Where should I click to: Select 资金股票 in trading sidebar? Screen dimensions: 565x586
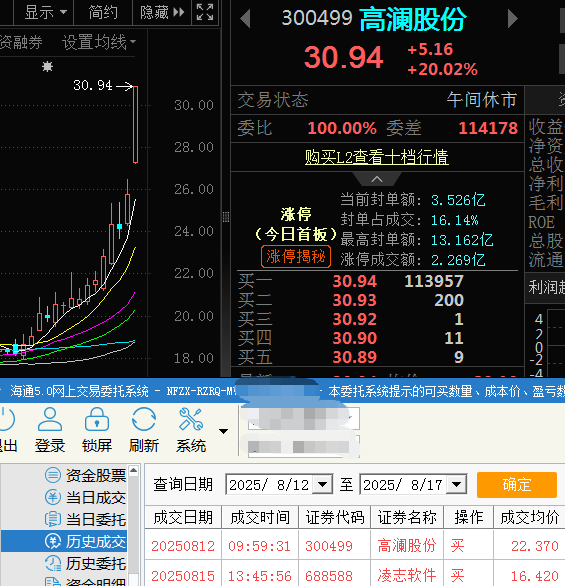pos(86,475)
